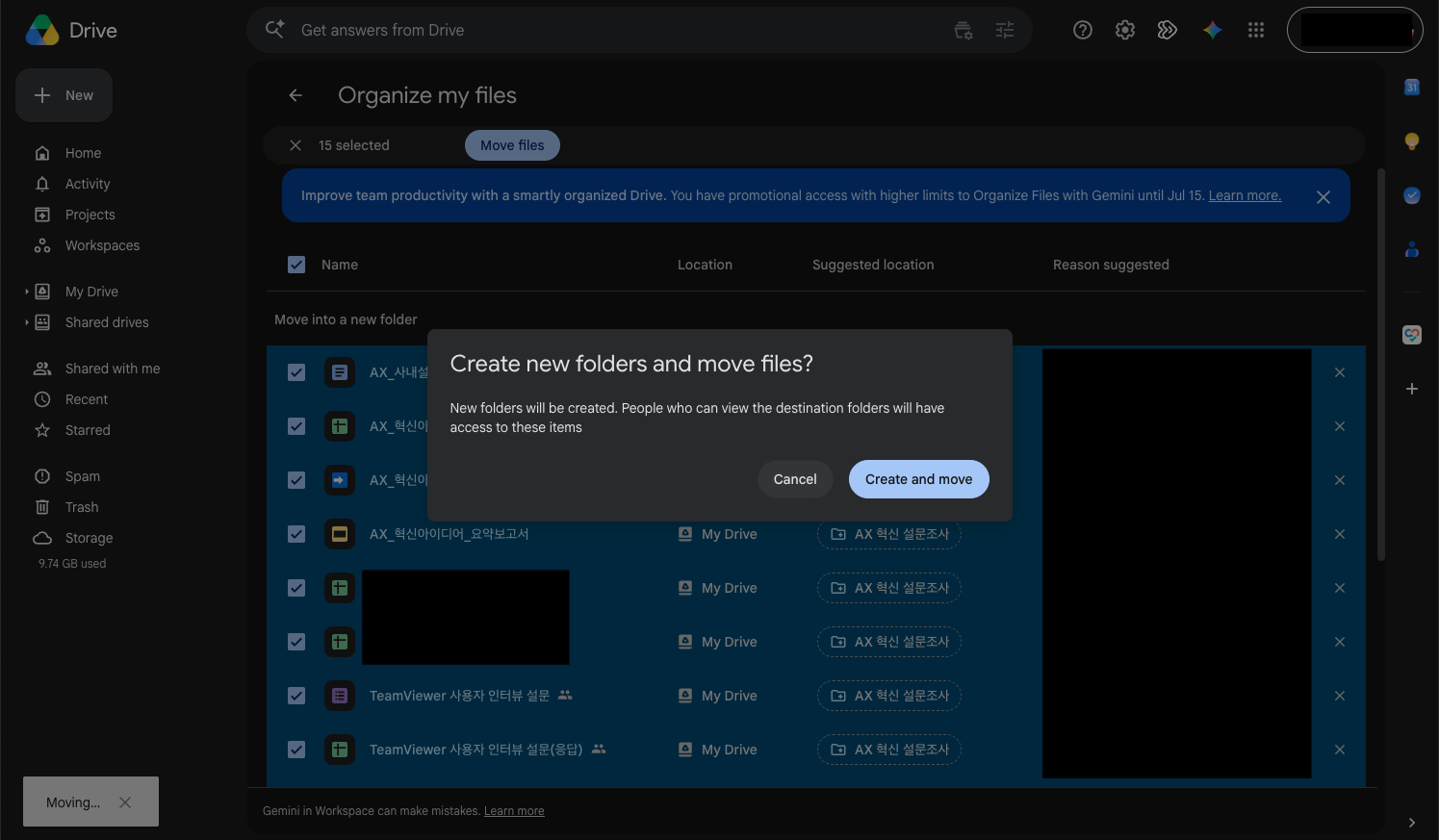The image size is (1439, 840).
Task: Collapse the side panel with the chevron
Action: 1412,823
